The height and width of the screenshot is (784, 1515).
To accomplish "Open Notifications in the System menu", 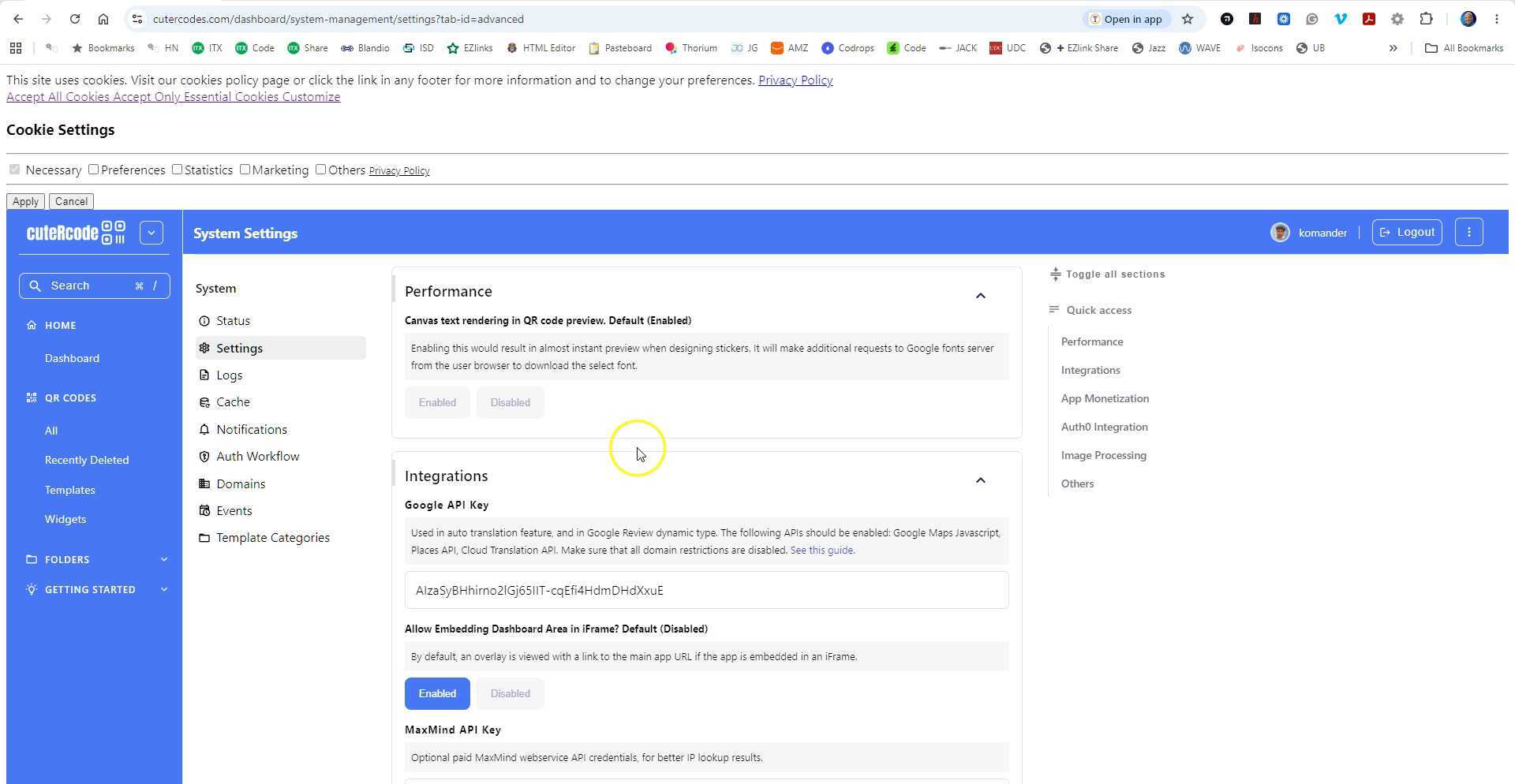I will click(252, 430).
